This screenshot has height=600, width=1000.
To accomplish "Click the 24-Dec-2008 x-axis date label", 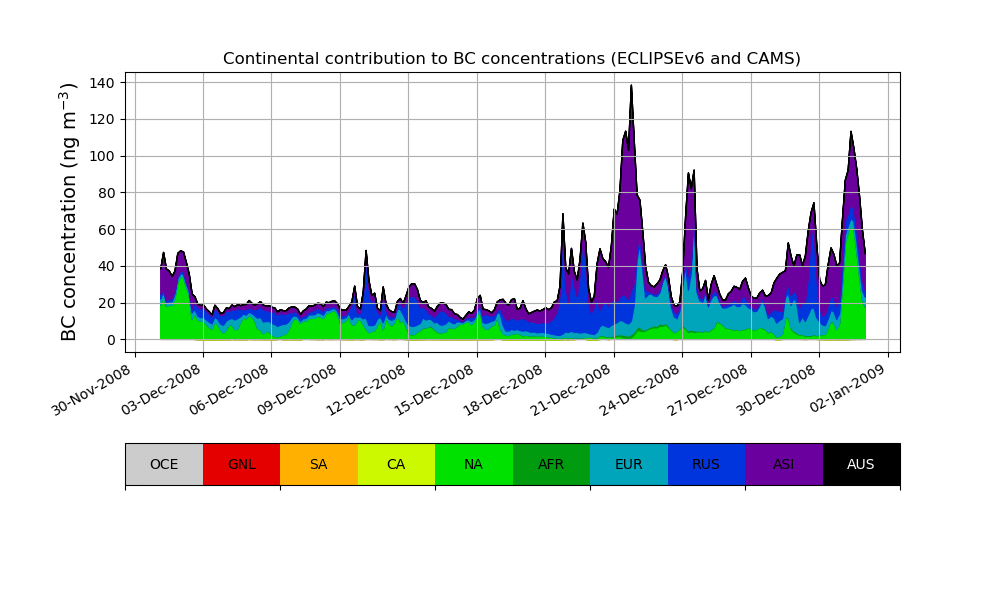I will [x=639, y=390].
